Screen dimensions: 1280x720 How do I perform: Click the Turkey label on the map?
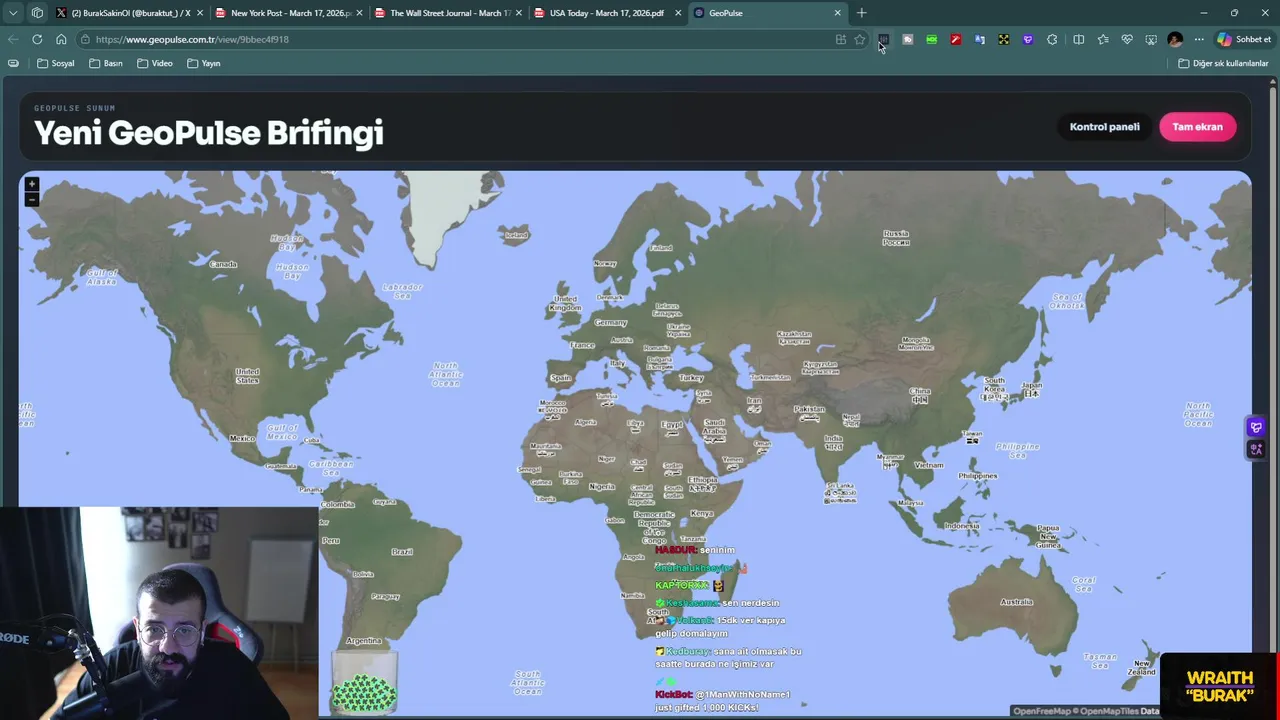(x=691, y=378)
